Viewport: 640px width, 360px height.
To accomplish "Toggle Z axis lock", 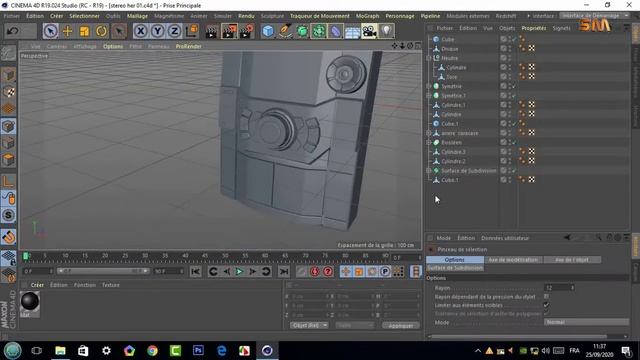I will (x=175, y=31).
